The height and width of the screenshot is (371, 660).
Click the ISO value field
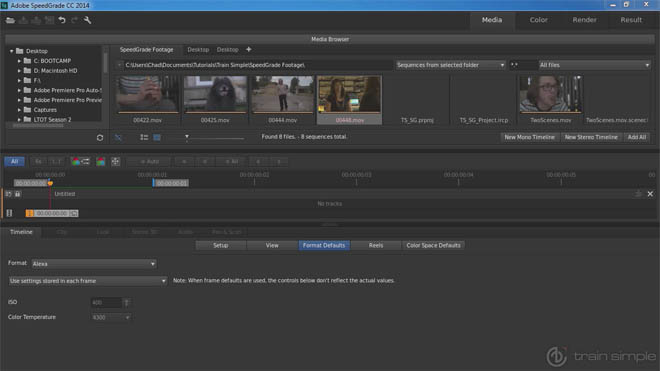coord(106,302)
